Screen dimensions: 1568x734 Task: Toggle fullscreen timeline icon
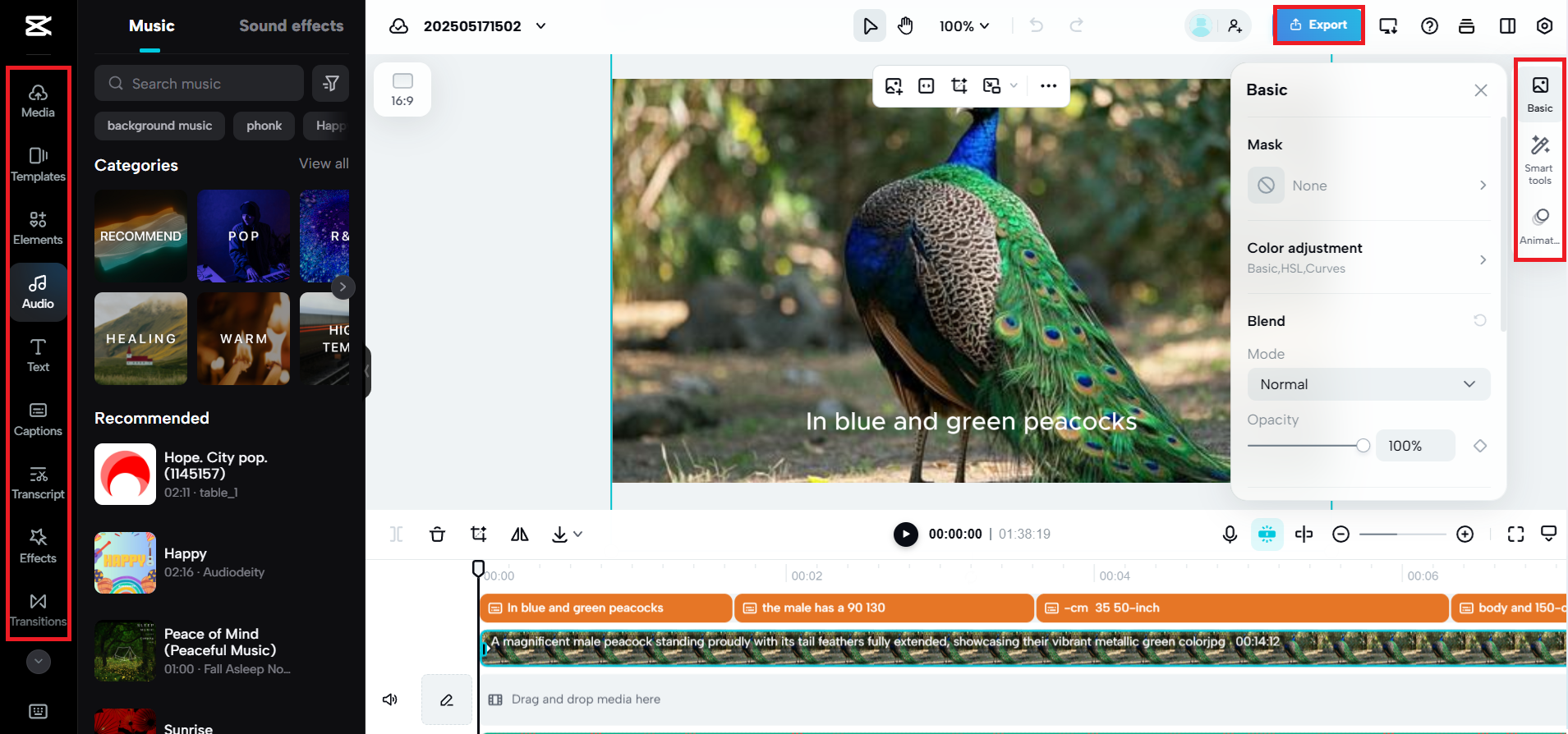point(1515,534)
